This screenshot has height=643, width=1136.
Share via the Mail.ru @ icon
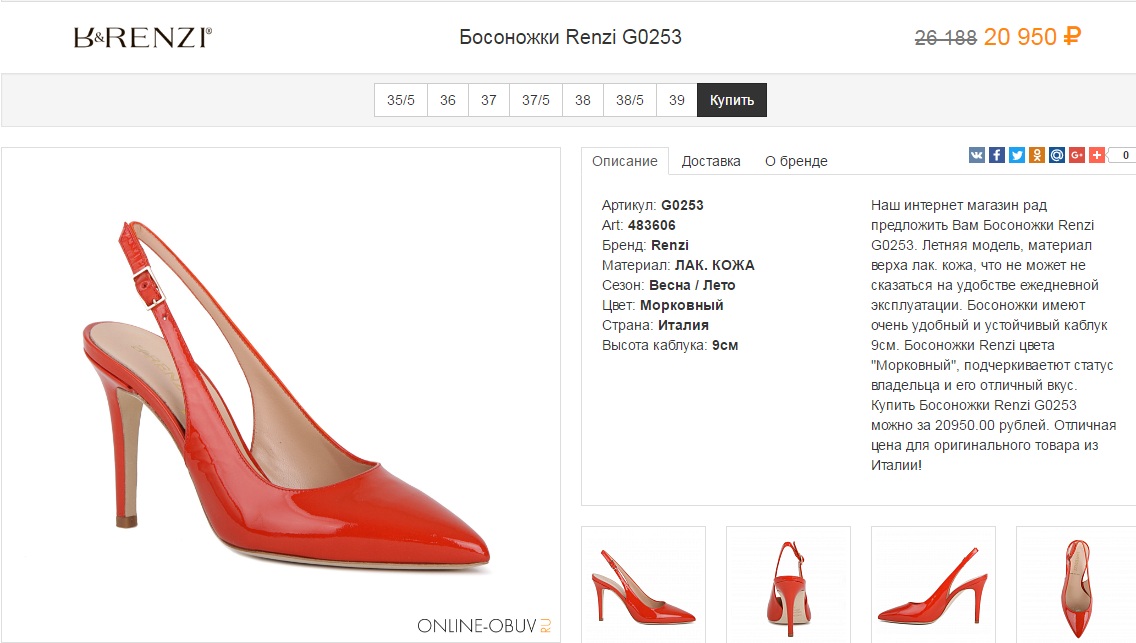point(1057,155)
